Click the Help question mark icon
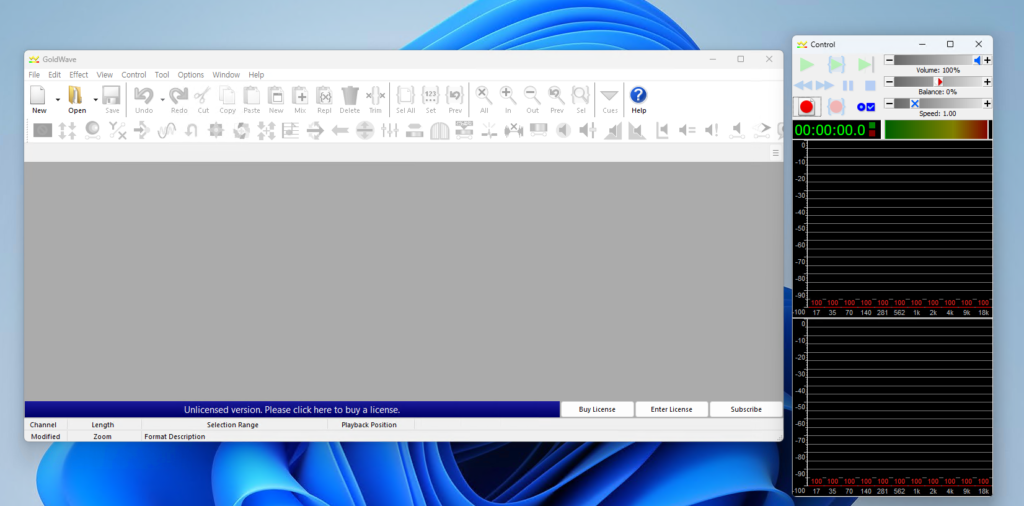1024x506 pixels. [638, 96]
